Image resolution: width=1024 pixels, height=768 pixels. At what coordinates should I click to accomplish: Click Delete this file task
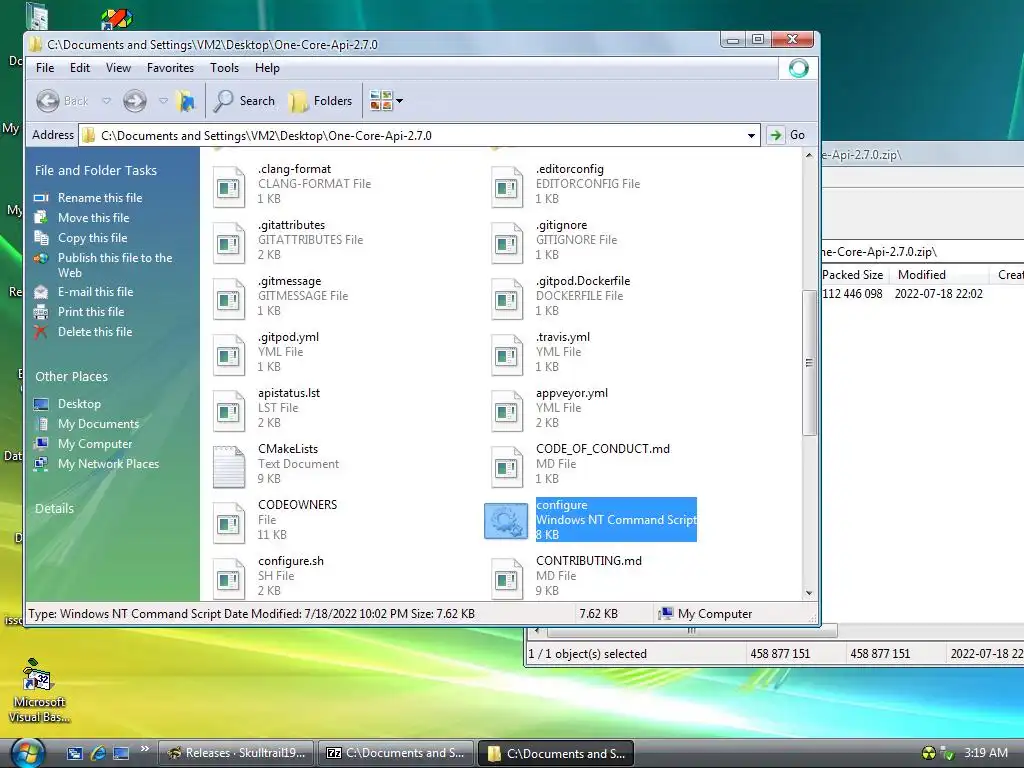click(x=95, y=332)
